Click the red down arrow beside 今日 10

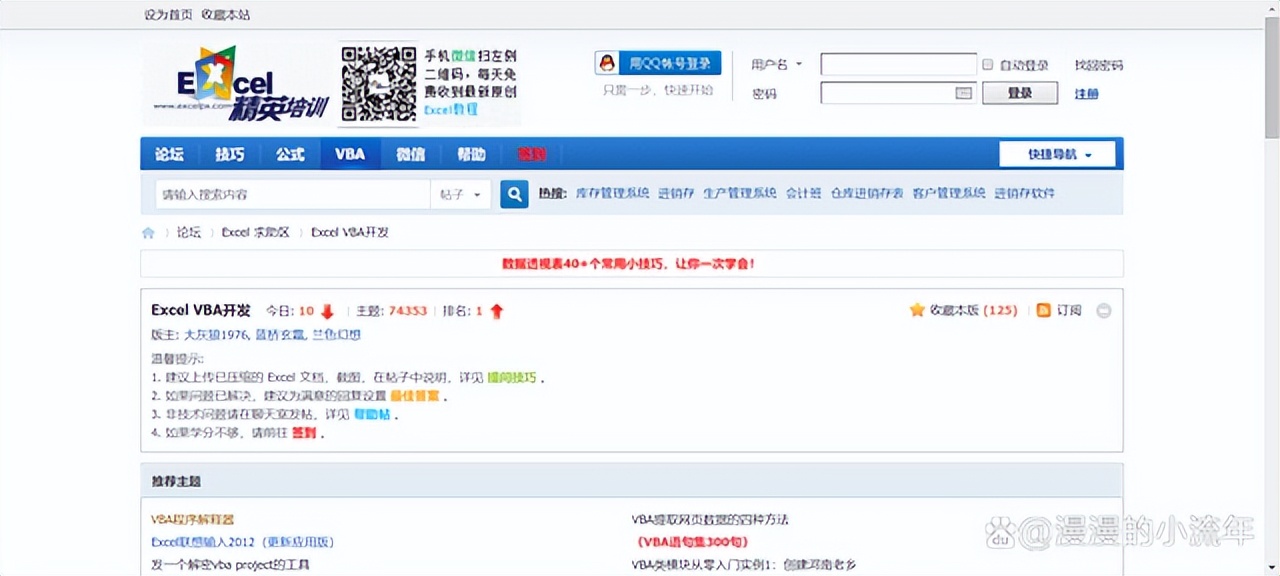tap(327, 311)
